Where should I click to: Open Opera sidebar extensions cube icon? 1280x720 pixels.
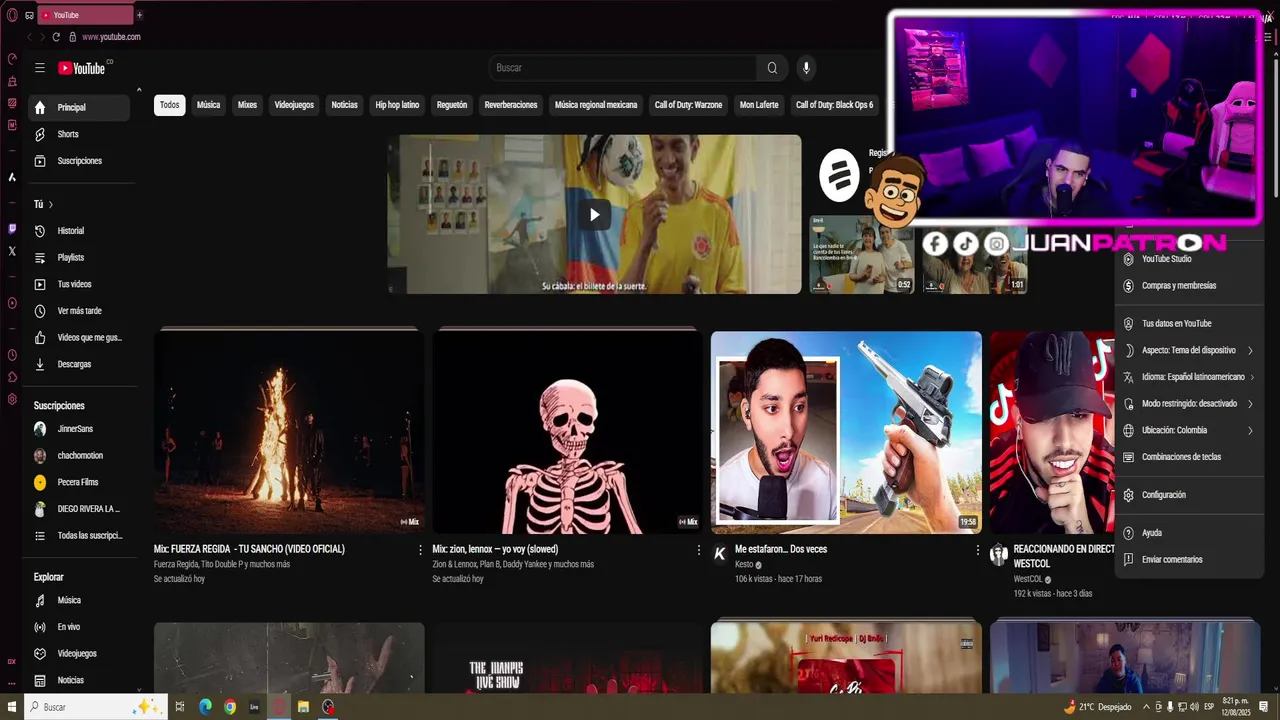(x=12, y=377)
